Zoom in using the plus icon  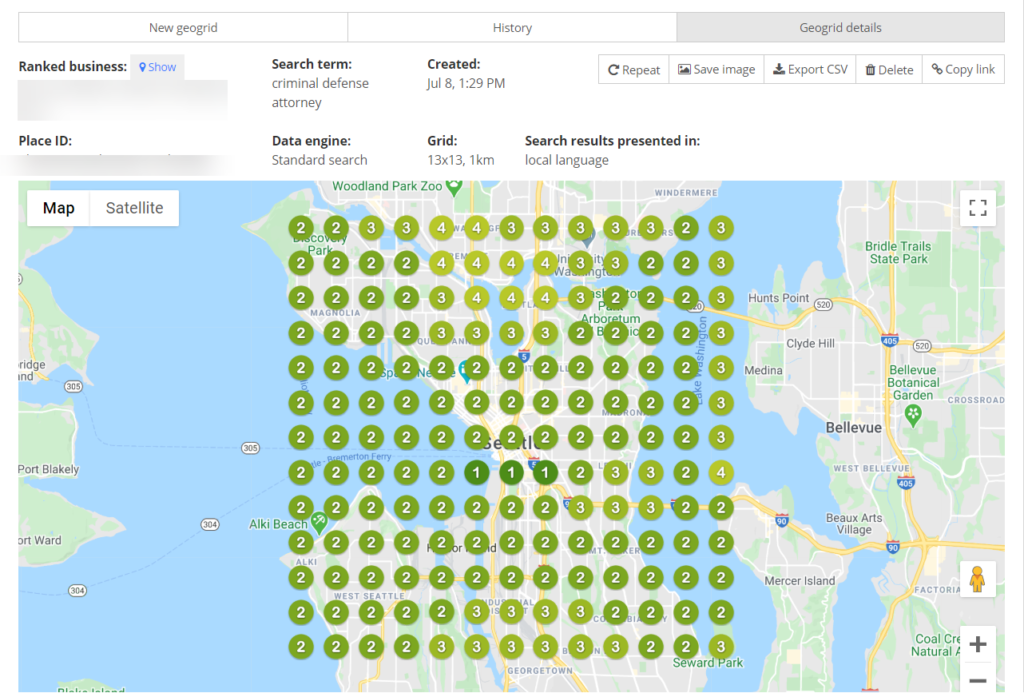(x=978, y=644)
